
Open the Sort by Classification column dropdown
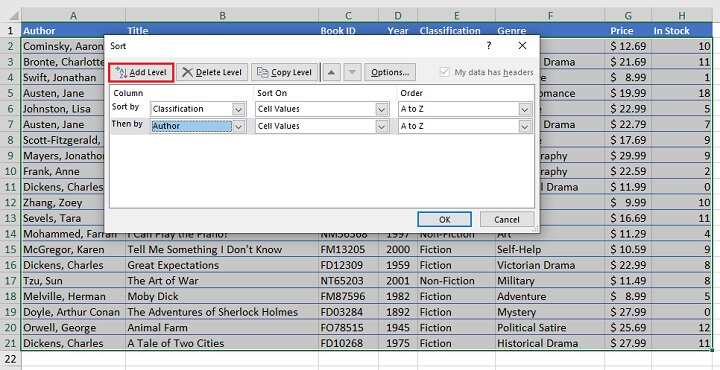coord(239,109)
